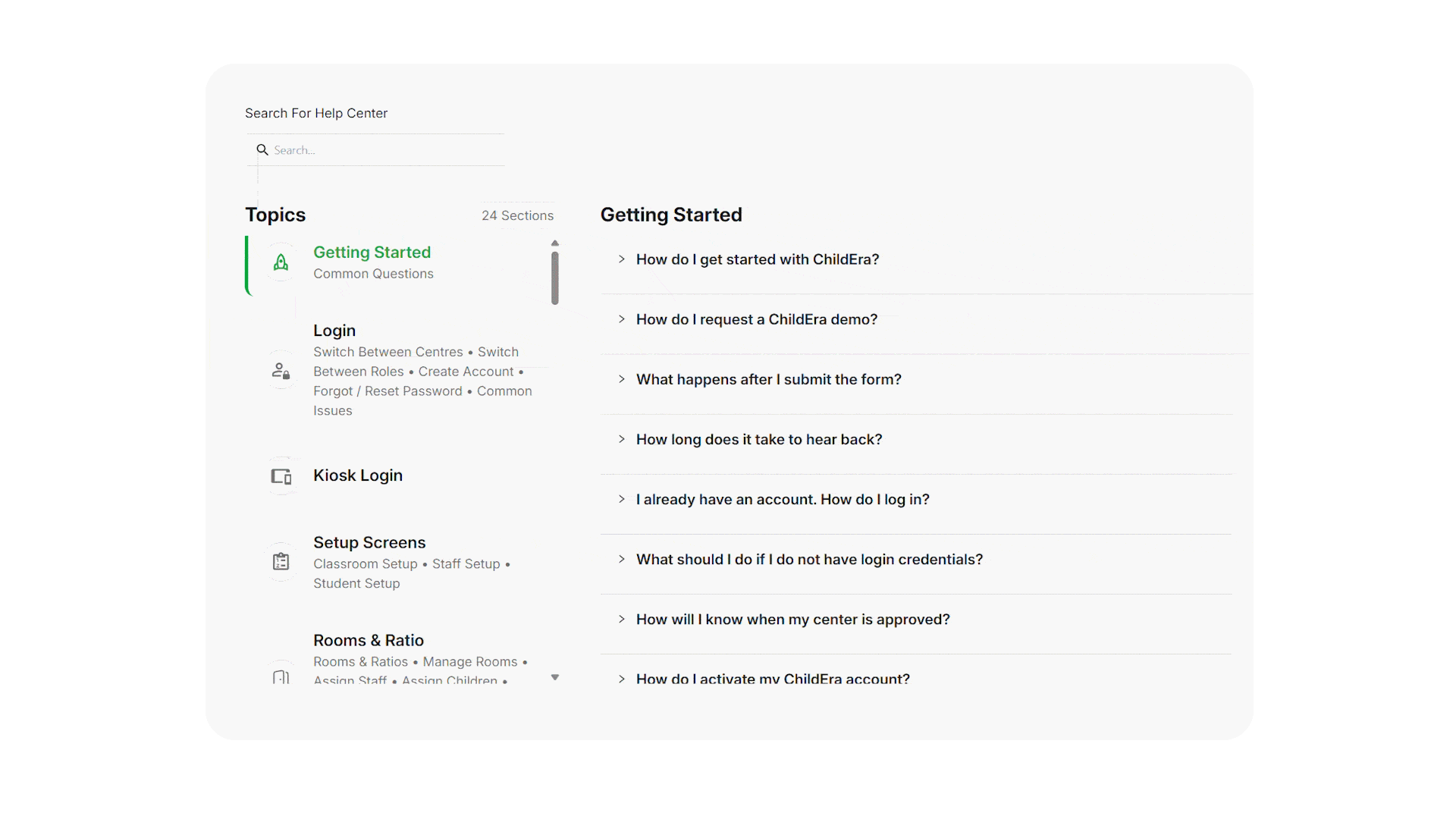Screen dimensions: 1456x819
Task: Expand chevron for 'when my center is approved'
Action: click(x=622, y=619)
